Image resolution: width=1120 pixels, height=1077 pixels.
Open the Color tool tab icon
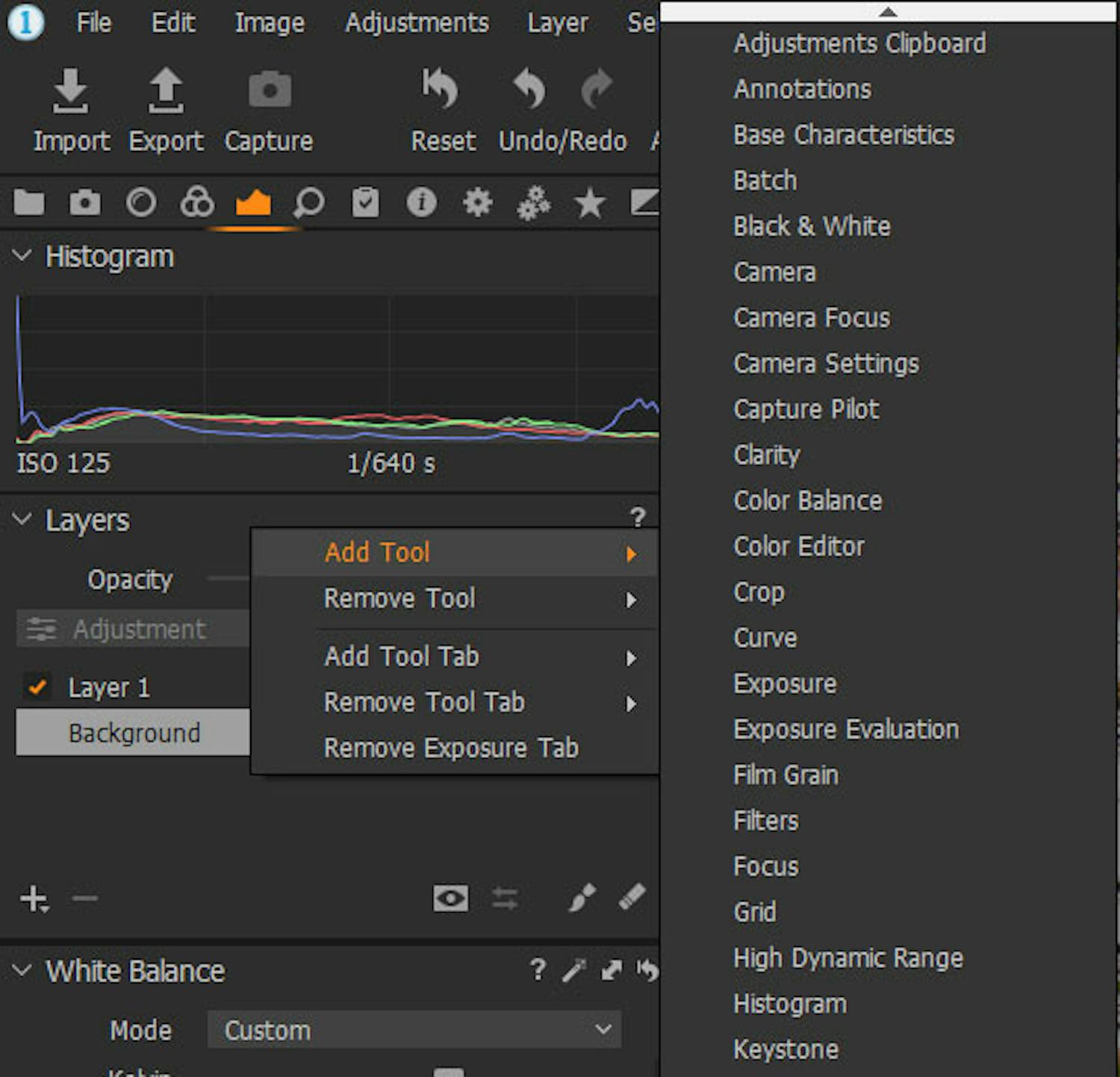[x=197, y=202]
